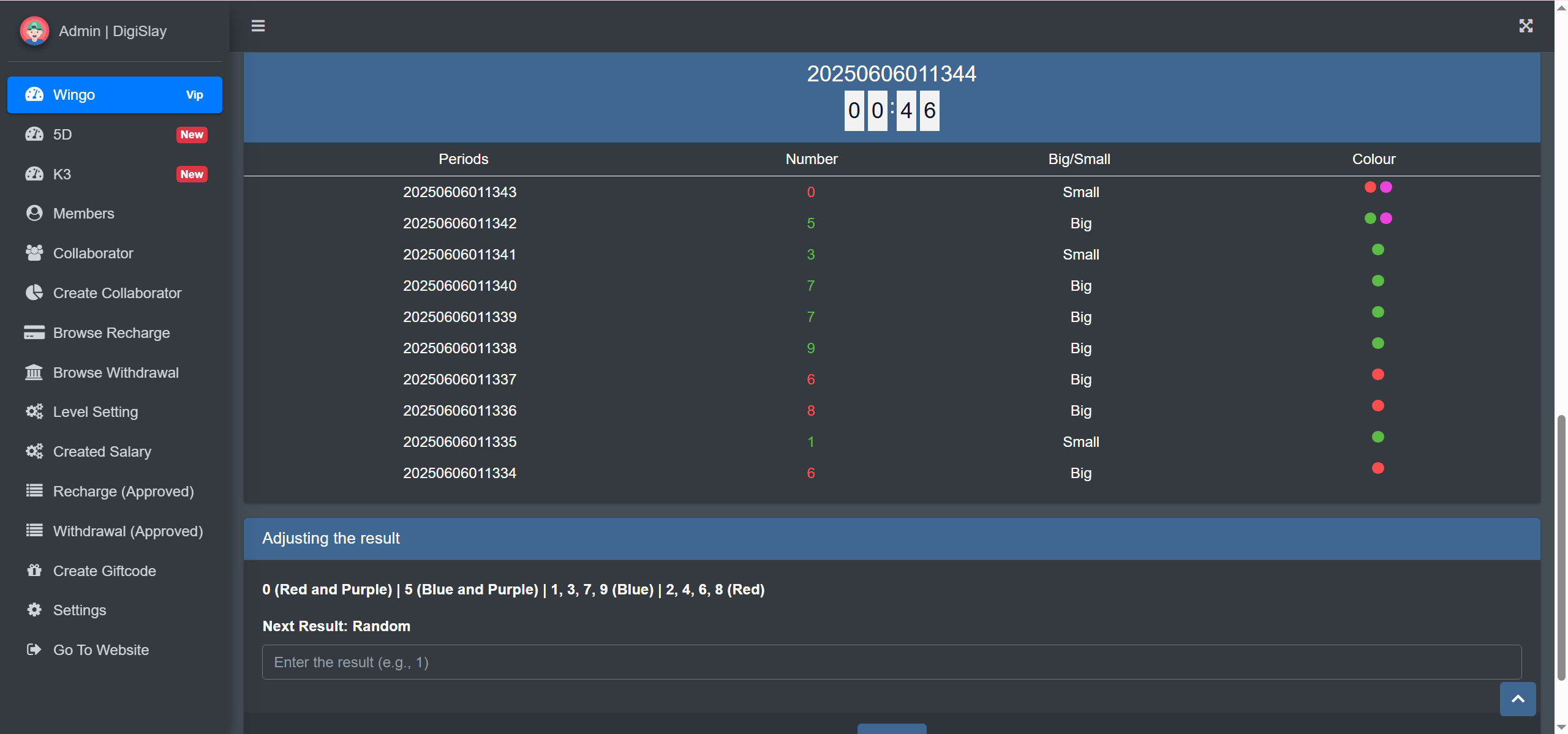The image size is (1568, 734).
Task: Click the Browse Recharge card icon
Action: pyautogui.click(x=34, y=332)
